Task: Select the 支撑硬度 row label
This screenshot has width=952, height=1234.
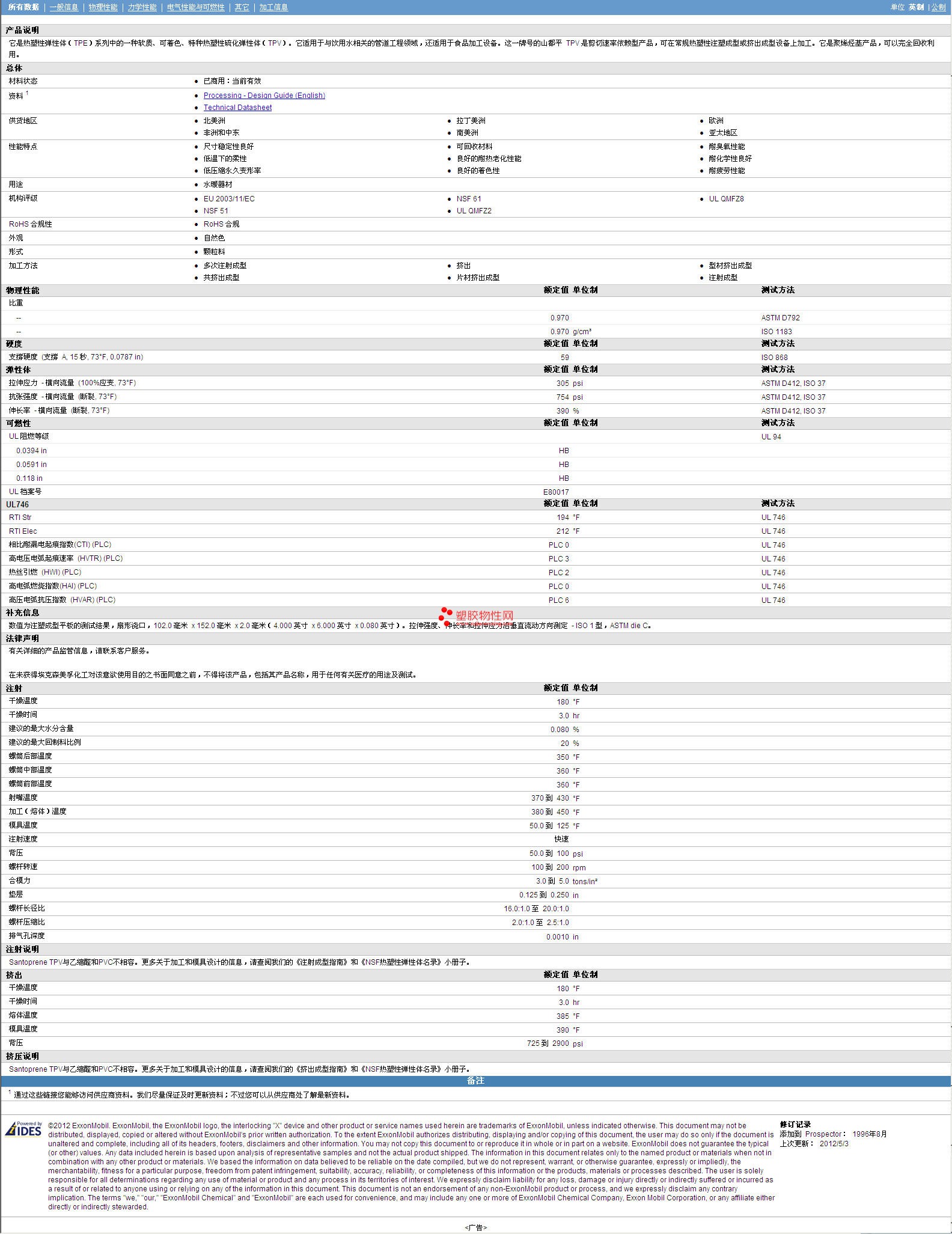Action: pos(76,357)
